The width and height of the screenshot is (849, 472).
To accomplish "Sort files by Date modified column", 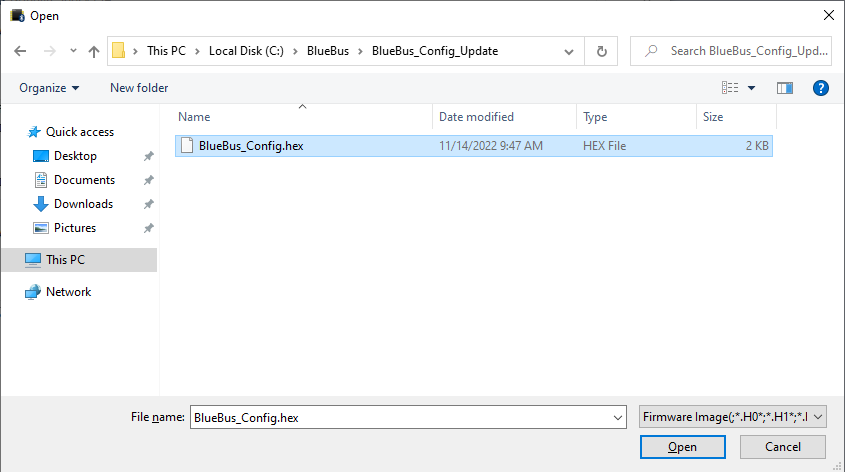I will point(476,117).
